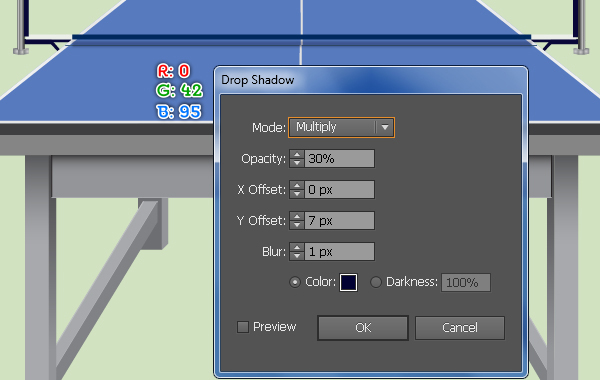Increase Y Offset with the up arrow

(x=297, y=216)
